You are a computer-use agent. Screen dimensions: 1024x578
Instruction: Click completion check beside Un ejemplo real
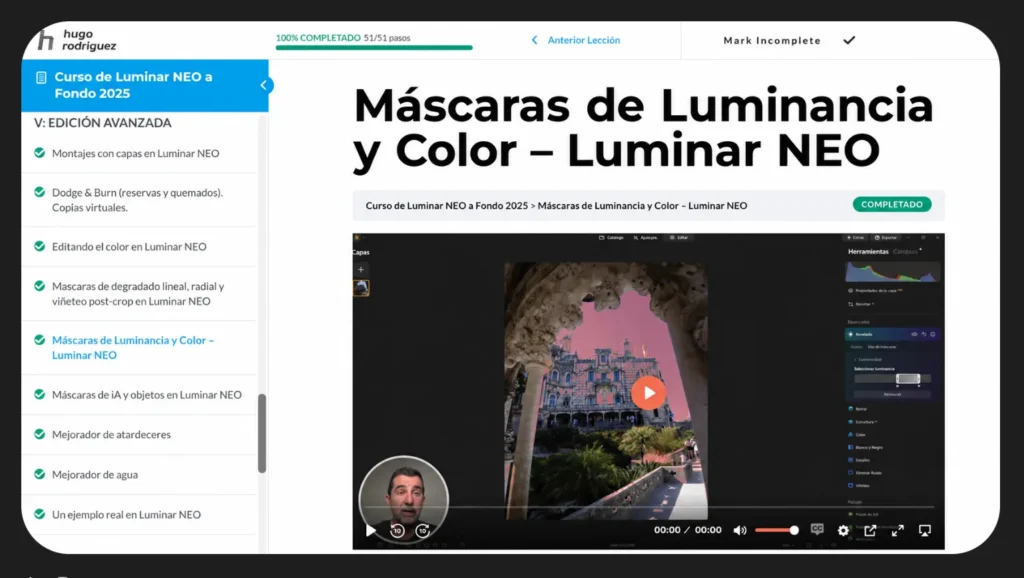40,514
